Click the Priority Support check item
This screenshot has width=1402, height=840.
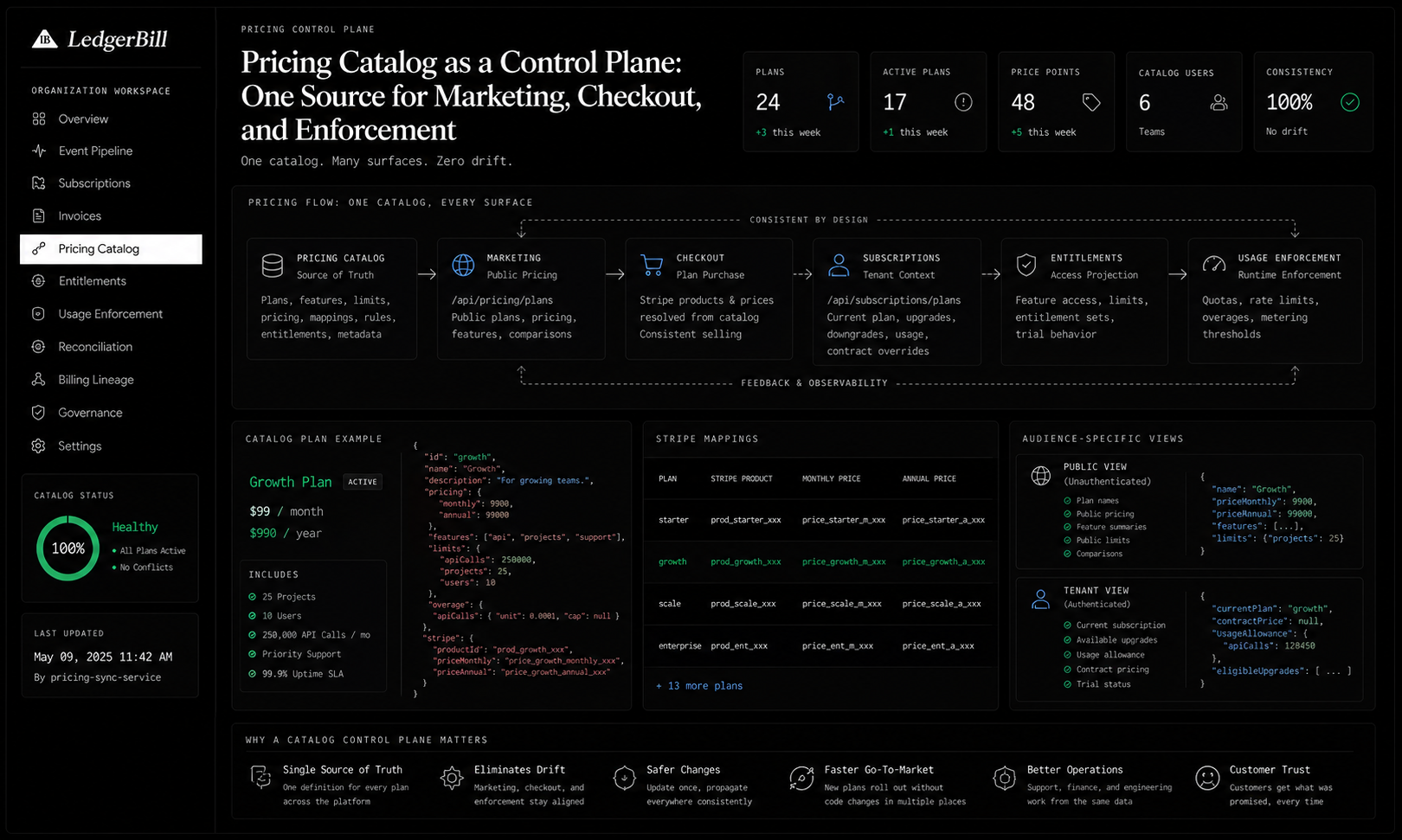tap(294, 654)
